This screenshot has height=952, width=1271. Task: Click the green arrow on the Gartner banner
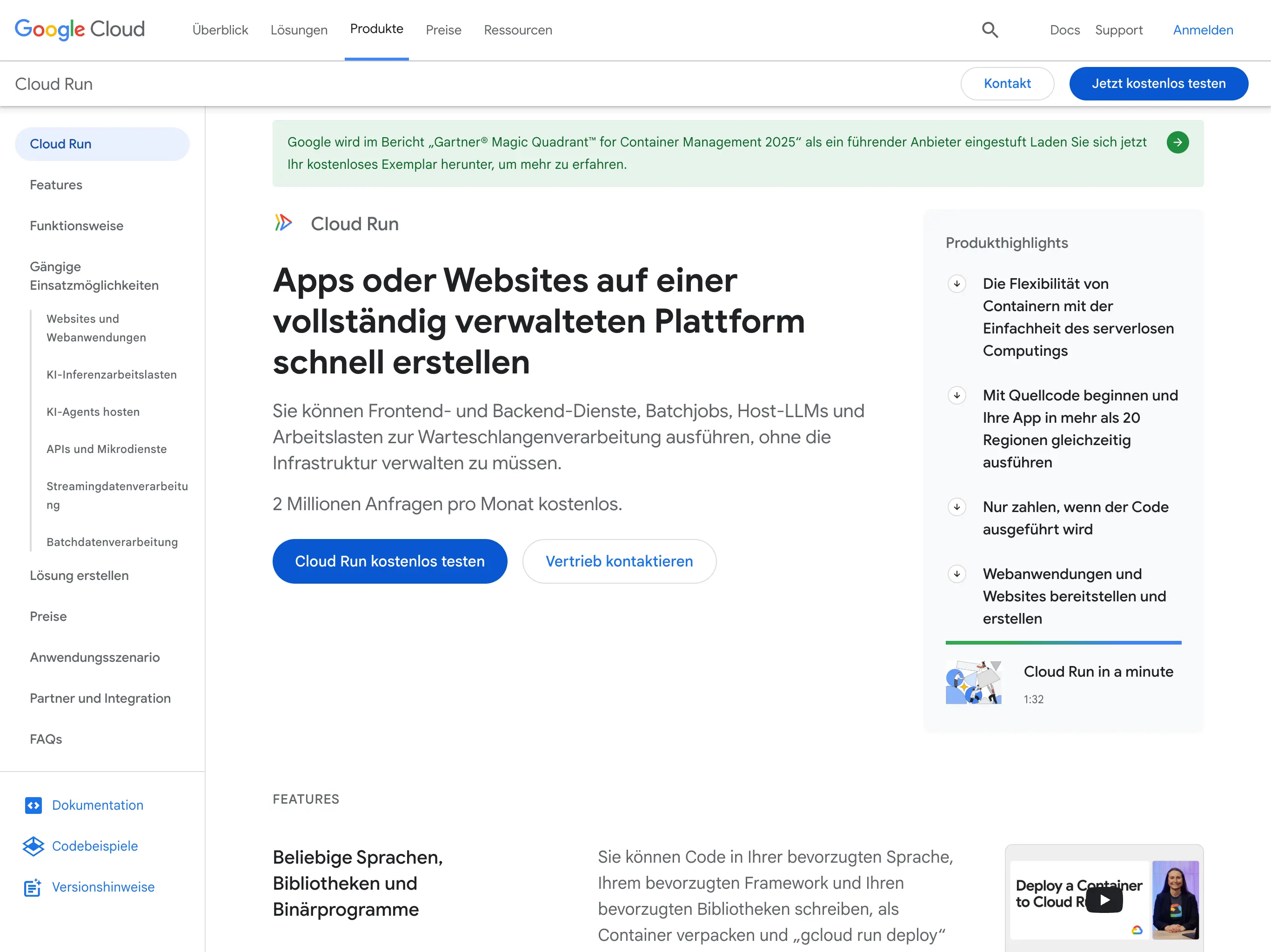[x=1178, y=142]
